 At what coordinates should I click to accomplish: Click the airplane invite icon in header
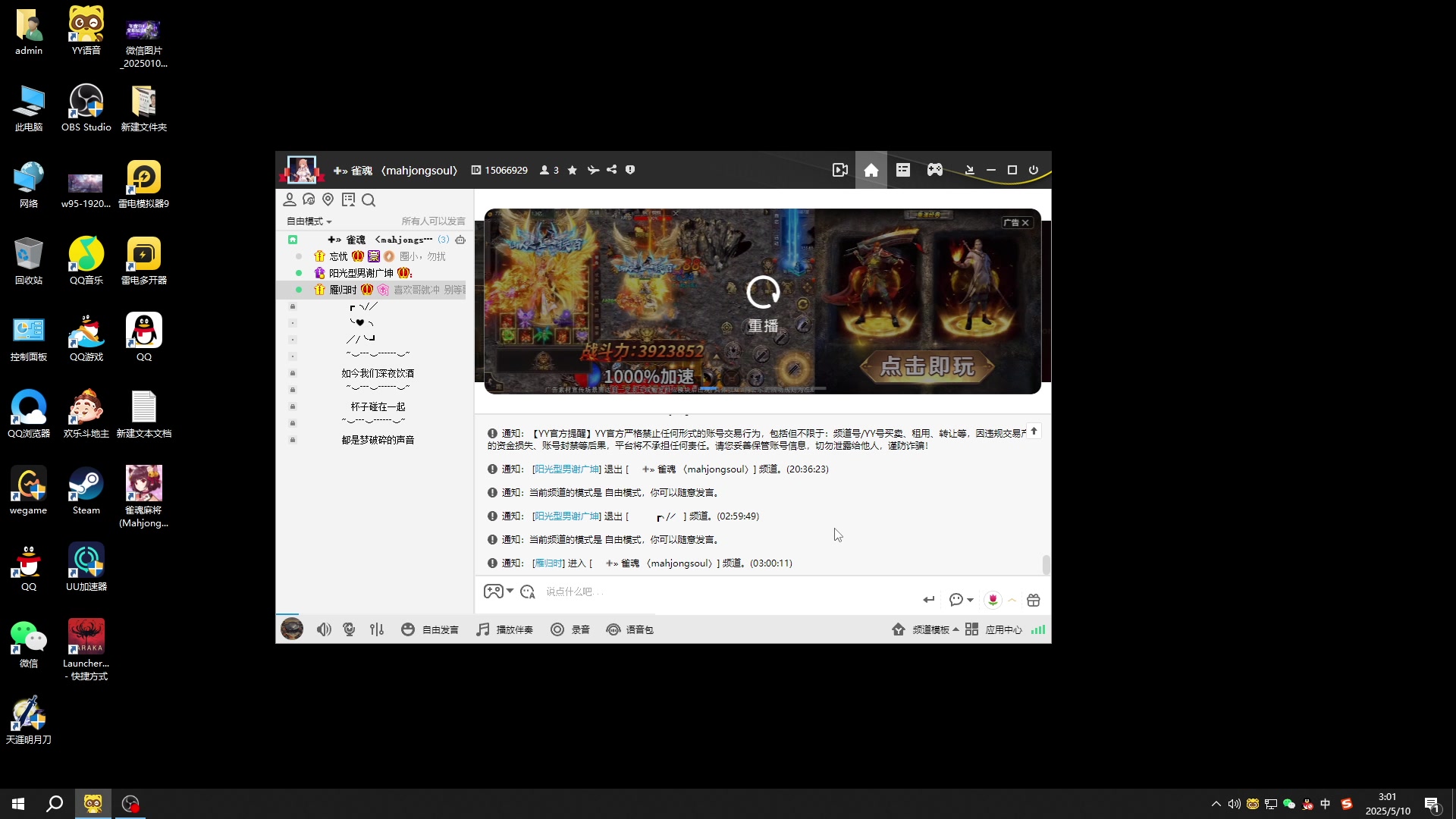tap(593, 170)
